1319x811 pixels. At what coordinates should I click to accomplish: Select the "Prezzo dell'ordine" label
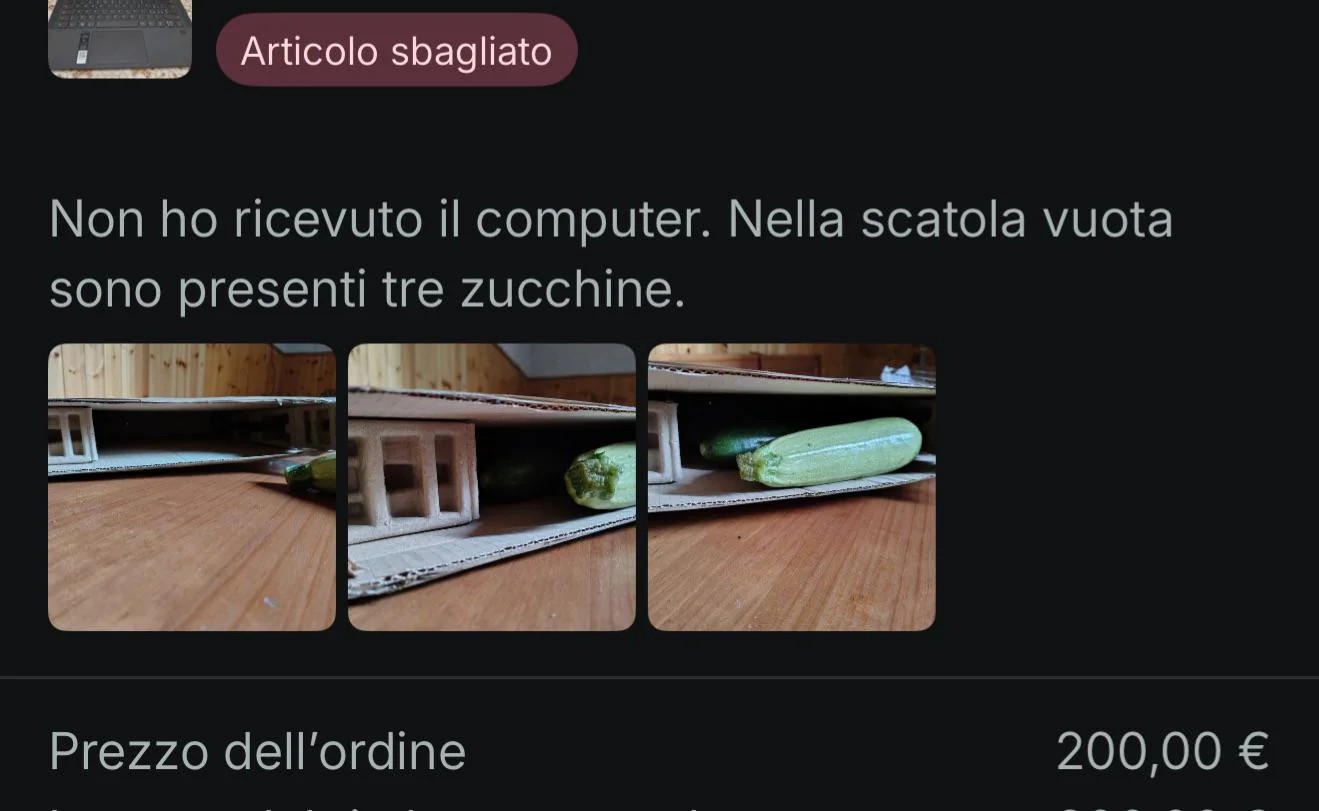(258, 751)
